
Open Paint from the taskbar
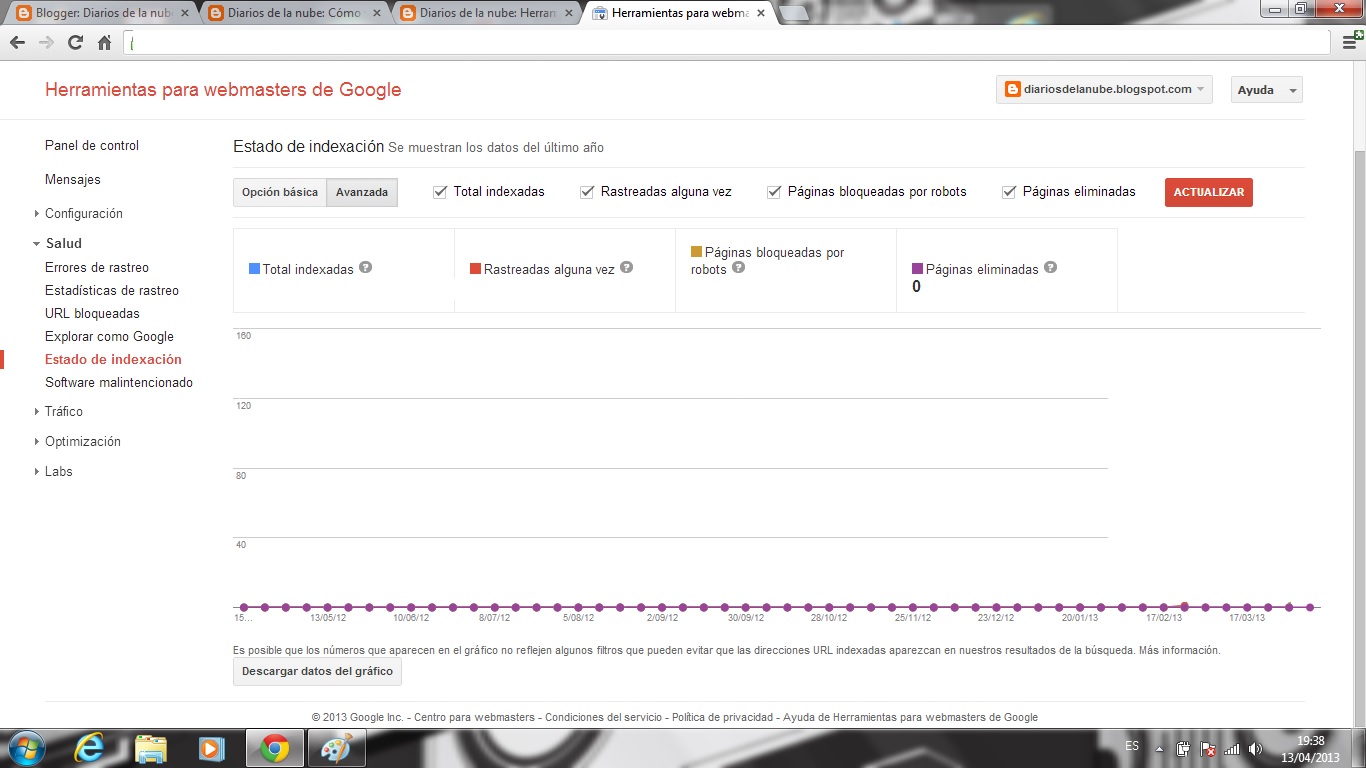click(336, 748)
